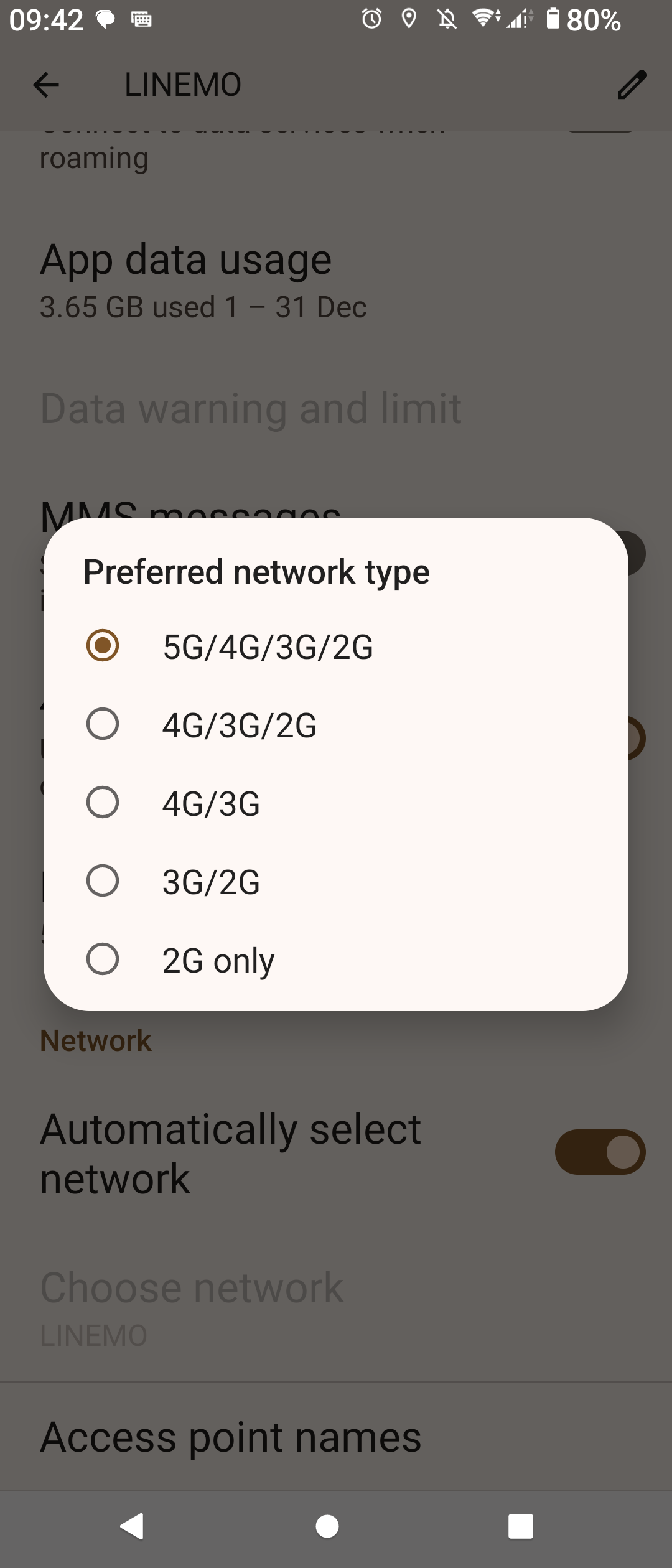Tap the muted bell status icon
The height and width of the screenshot is (1568, 672).
pos(447,19)
